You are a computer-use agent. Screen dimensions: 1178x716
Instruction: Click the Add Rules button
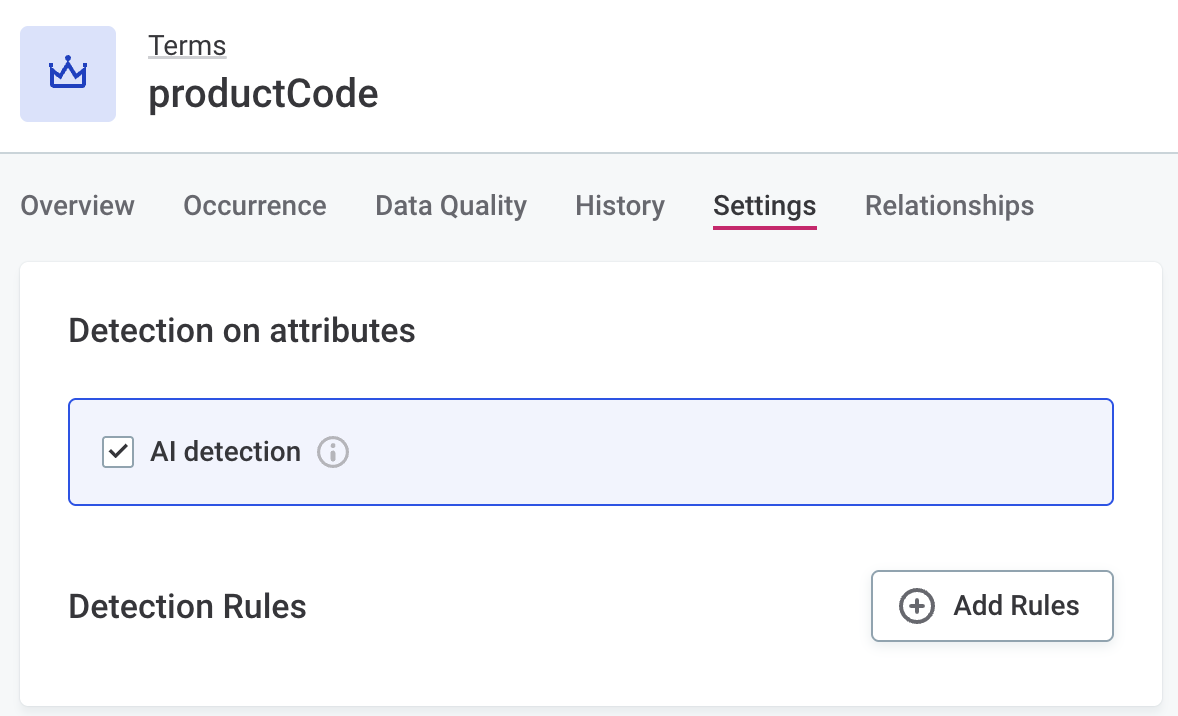click(x=991, y=606)
